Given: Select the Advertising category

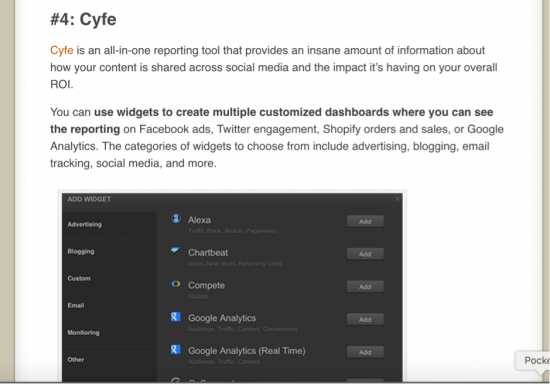Looking at the screenshot, I should click(x=109, y=224).
